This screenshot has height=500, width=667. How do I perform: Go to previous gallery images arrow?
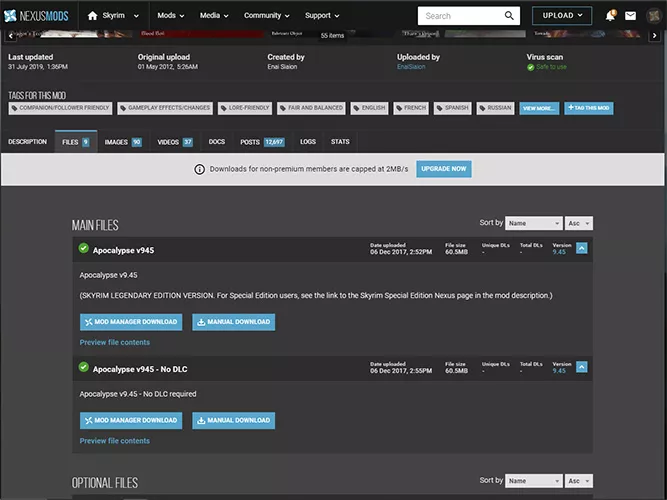[11, 36]
